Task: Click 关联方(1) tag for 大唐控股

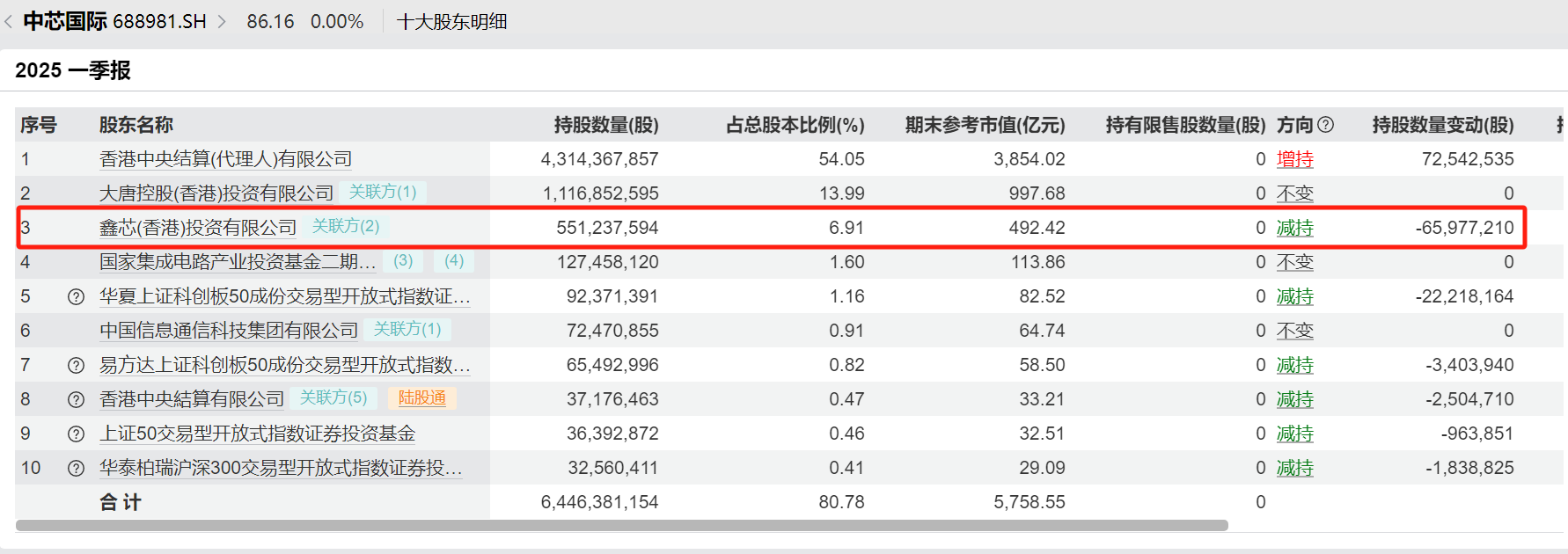Action: (383, 192)
